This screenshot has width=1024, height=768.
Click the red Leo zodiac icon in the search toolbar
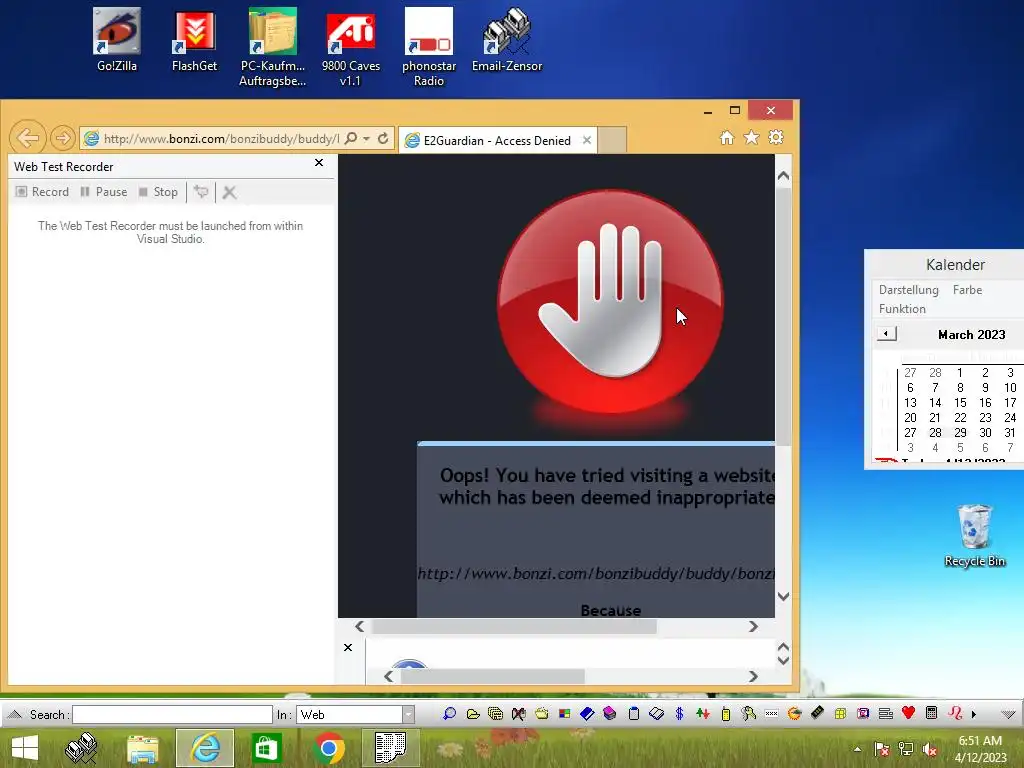pos(955,713)
